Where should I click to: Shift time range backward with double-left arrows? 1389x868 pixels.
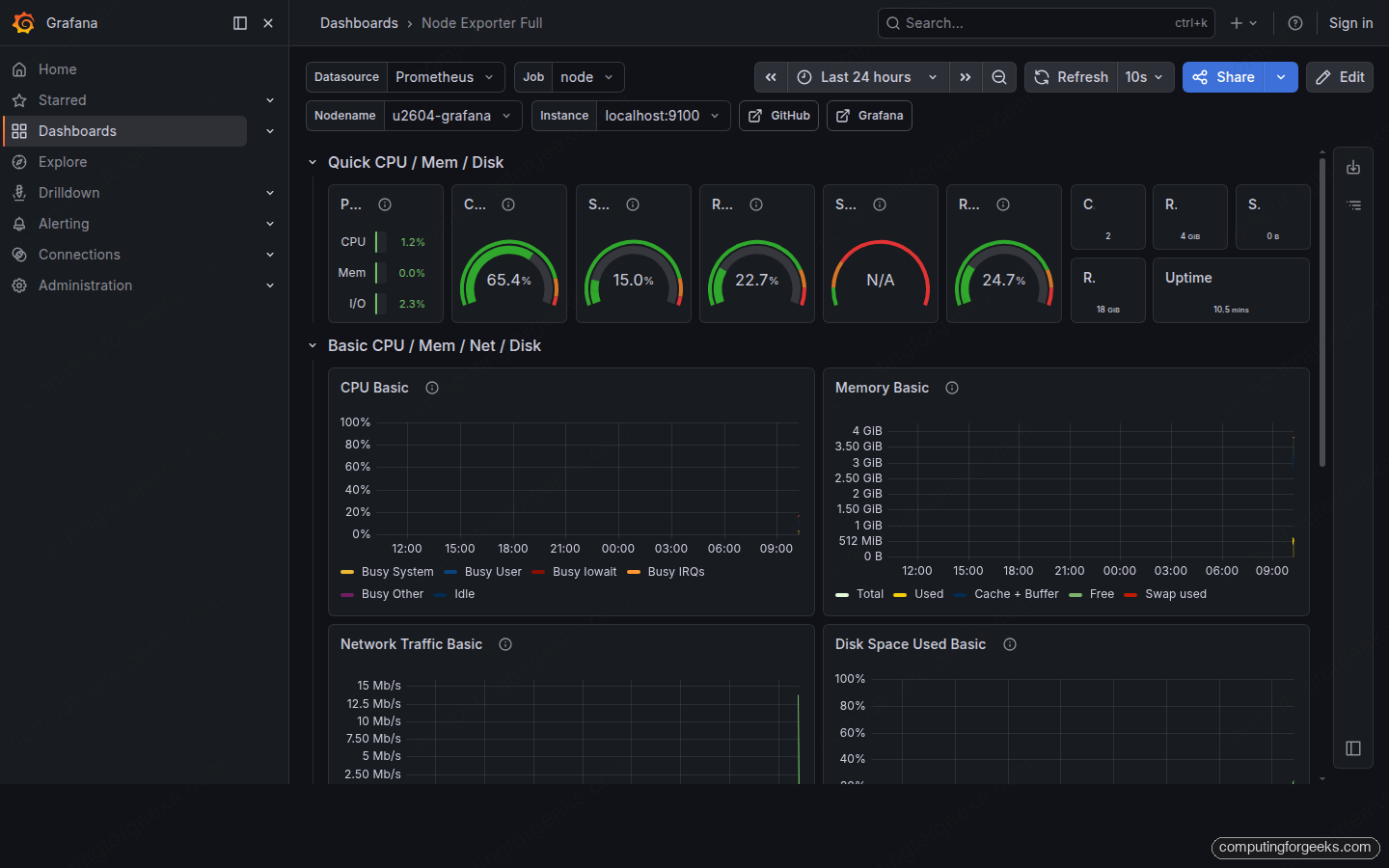[x=771, y=77]
